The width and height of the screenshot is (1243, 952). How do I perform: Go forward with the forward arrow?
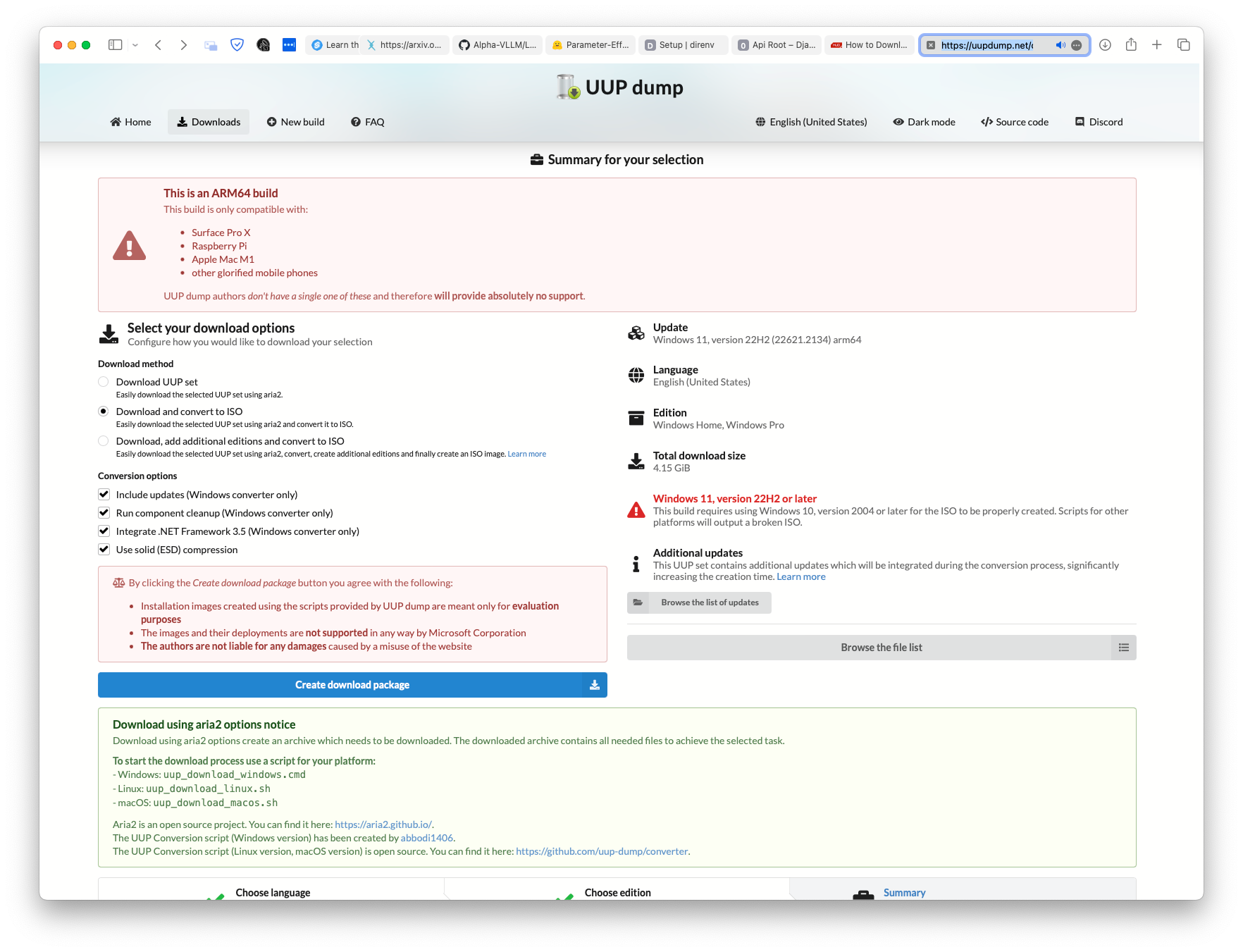pyautogui.click(x=184, y=45)
